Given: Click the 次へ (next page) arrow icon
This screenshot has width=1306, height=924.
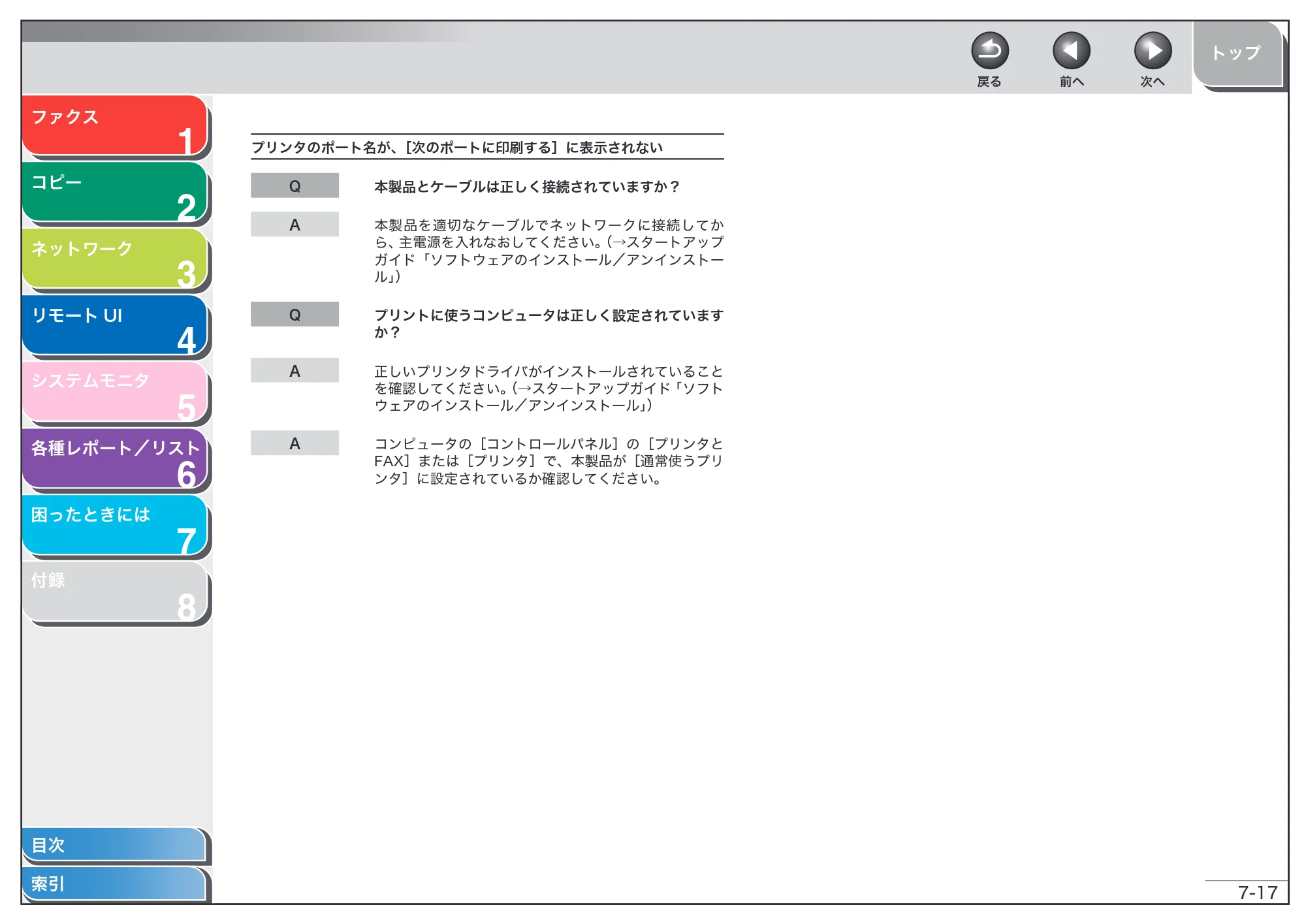Looking at the screenshot, I should pos(1153,51).
